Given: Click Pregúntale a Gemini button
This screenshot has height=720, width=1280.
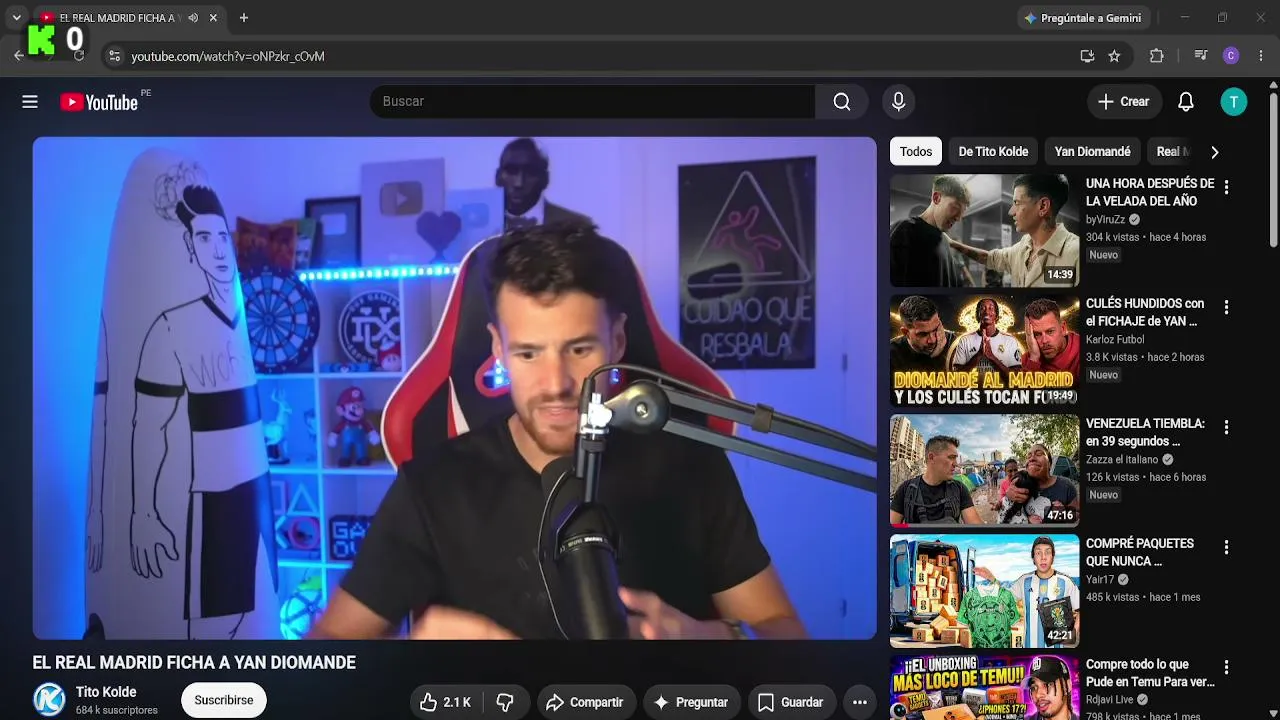Looking at the screenshot, I should click(x=1082, y=18).
